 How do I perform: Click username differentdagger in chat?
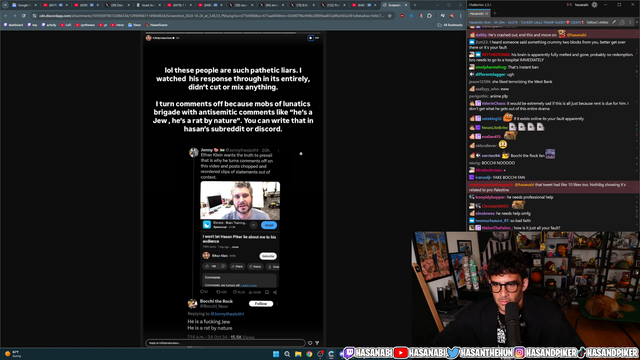pos(490,74)
